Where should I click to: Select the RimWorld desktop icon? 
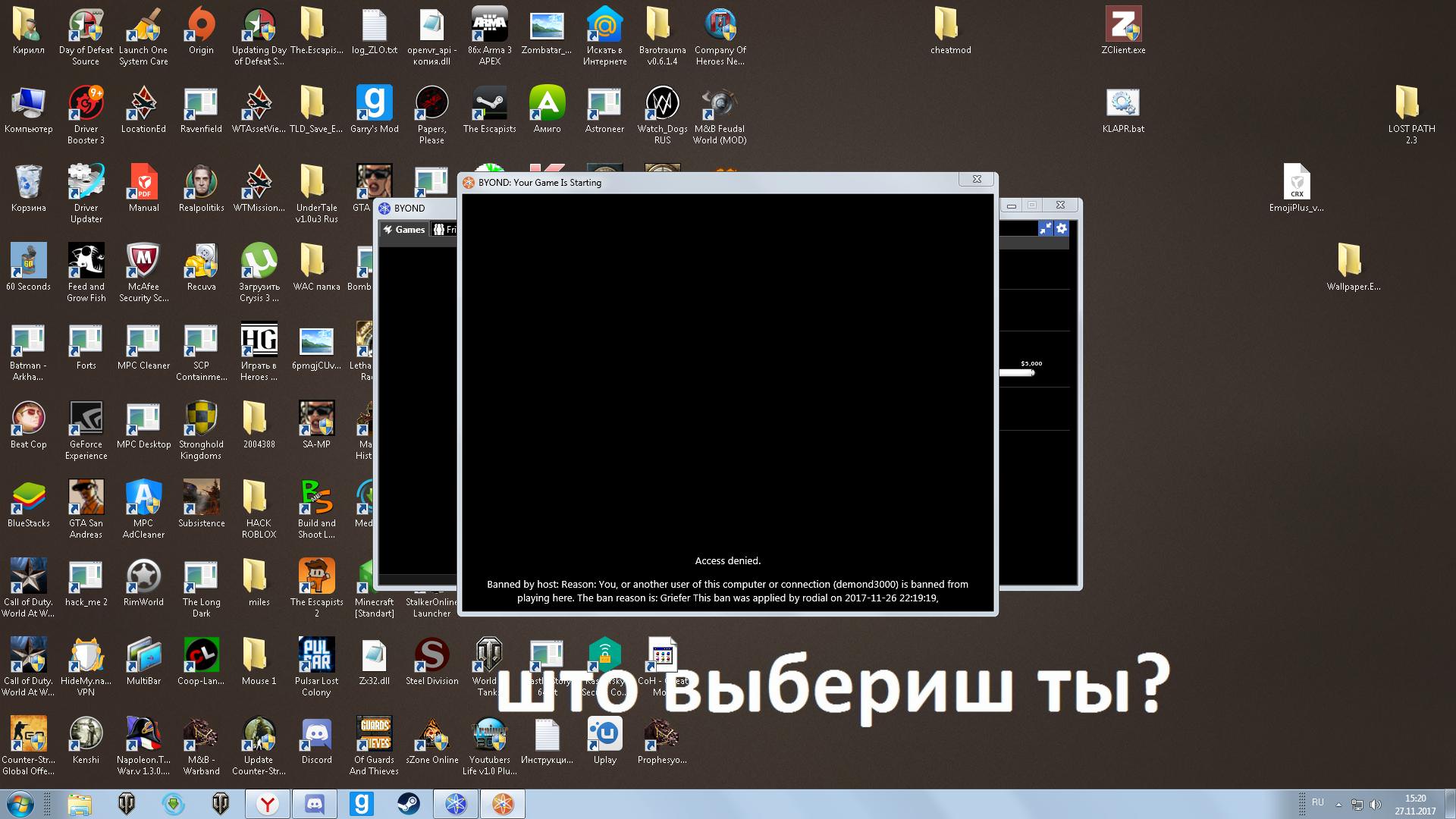tap(143, 583)
